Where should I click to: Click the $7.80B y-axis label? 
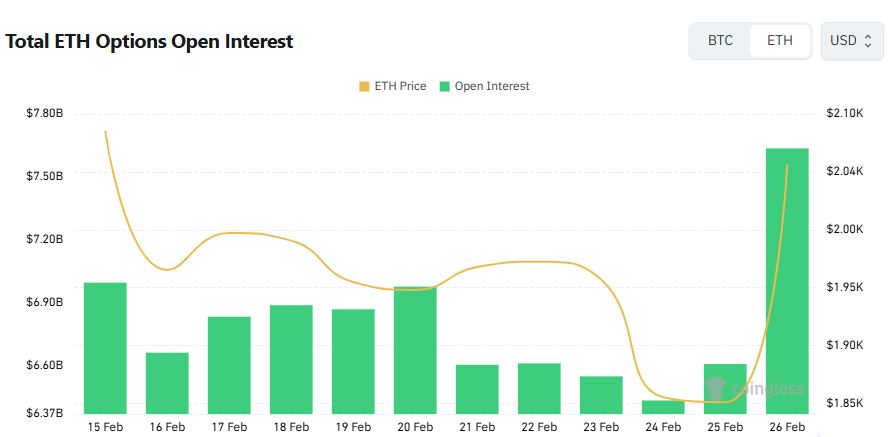pos(44,114)
